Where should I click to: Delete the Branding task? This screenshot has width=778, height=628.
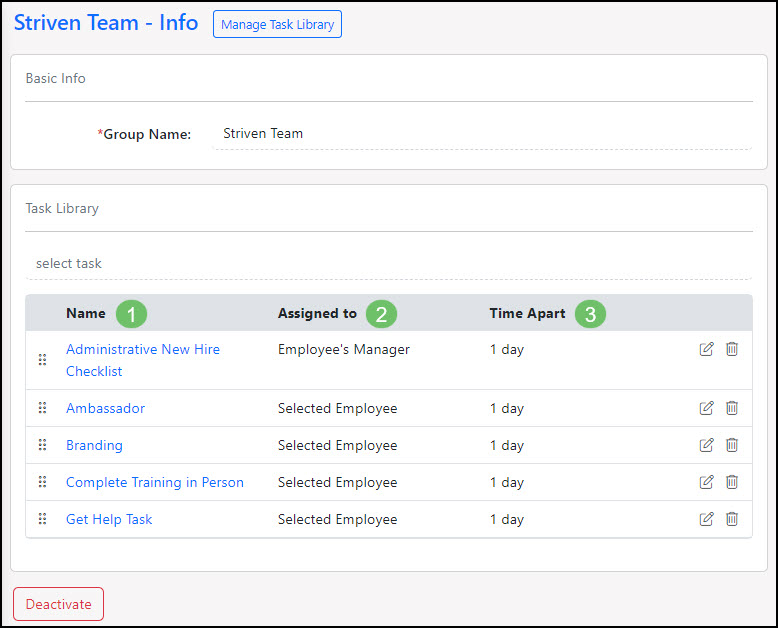[x=732, y=445]
